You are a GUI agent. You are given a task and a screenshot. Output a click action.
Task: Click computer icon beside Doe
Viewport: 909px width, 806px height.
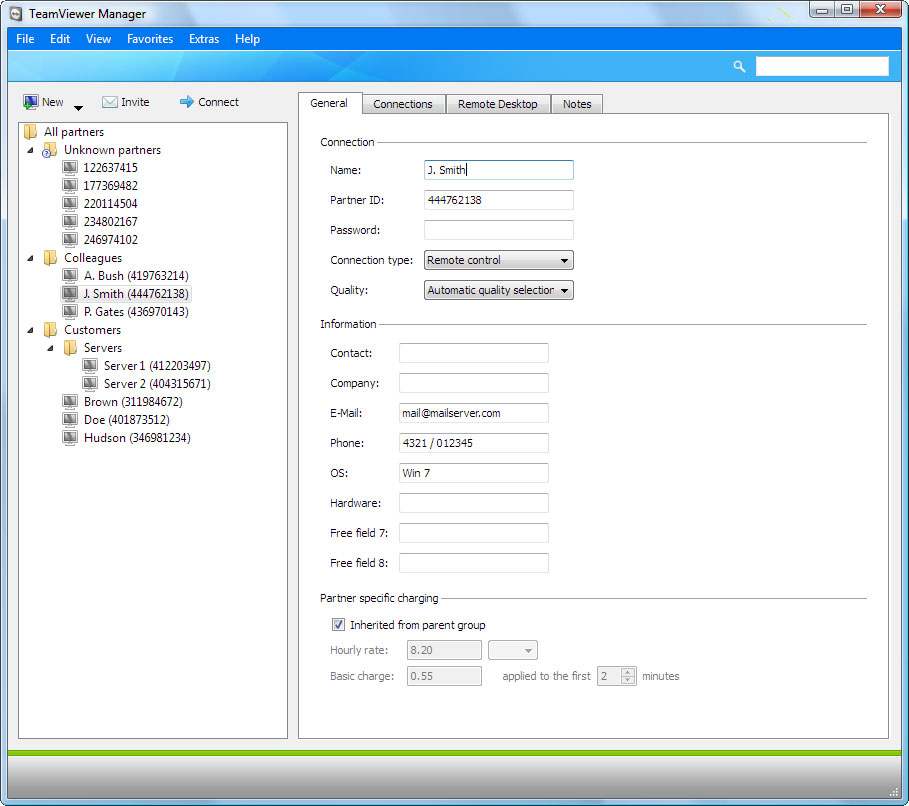pos(70,420)
